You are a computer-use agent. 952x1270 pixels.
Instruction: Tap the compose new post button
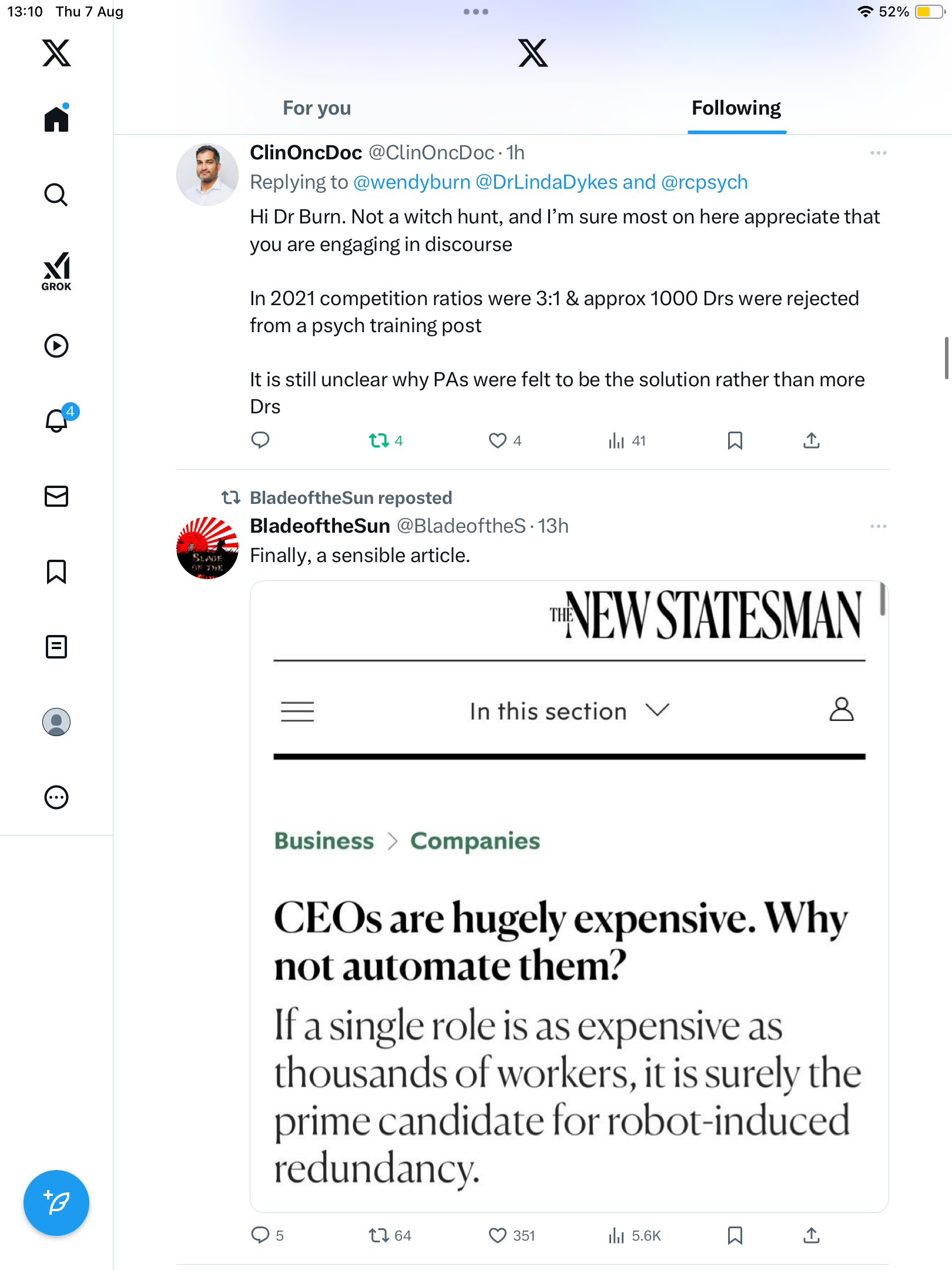pyautogui.click(x=56, y=1203)
